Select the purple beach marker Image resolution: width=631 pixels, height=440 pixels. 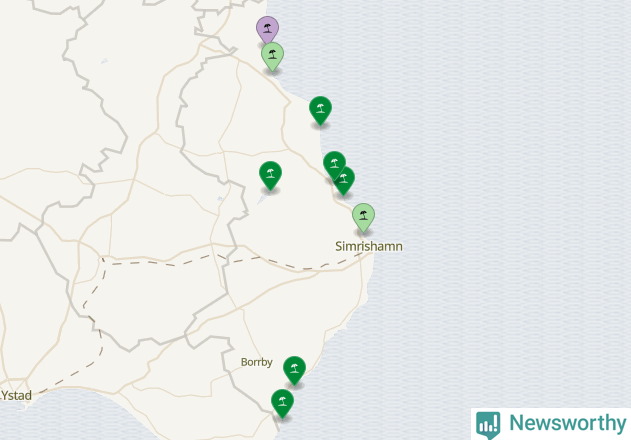click(267, 27)
